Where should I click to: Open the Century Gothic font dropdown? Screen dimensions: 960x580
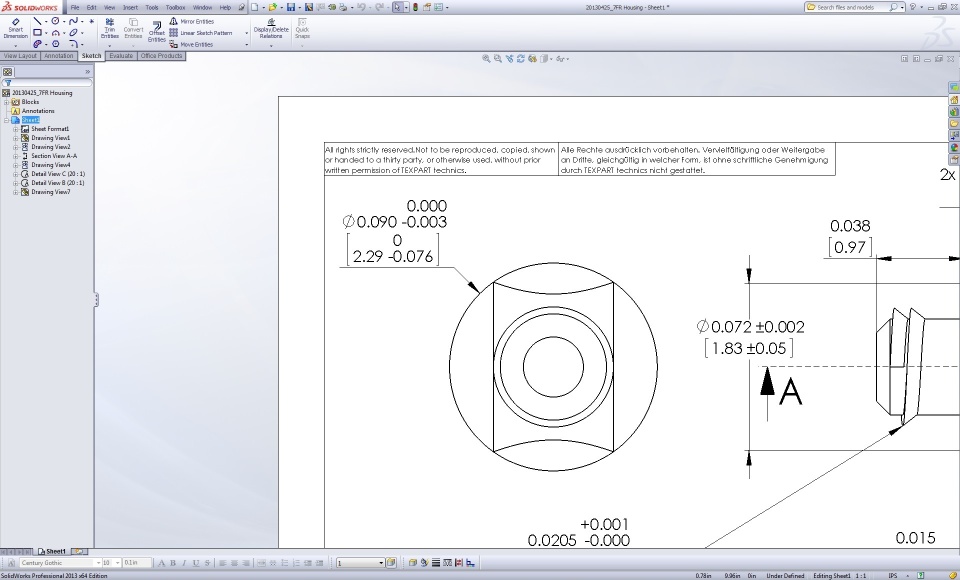(x=98, y=563)
